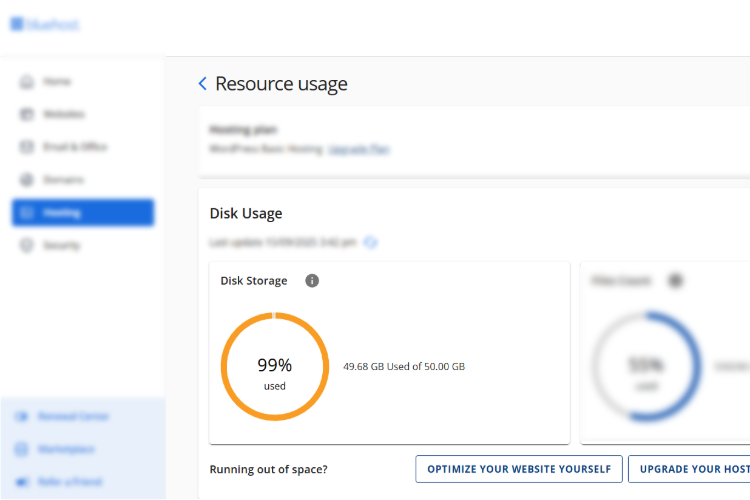
Task: Go to Refer a friend in sidebar
Action: [x=72, y=481]
